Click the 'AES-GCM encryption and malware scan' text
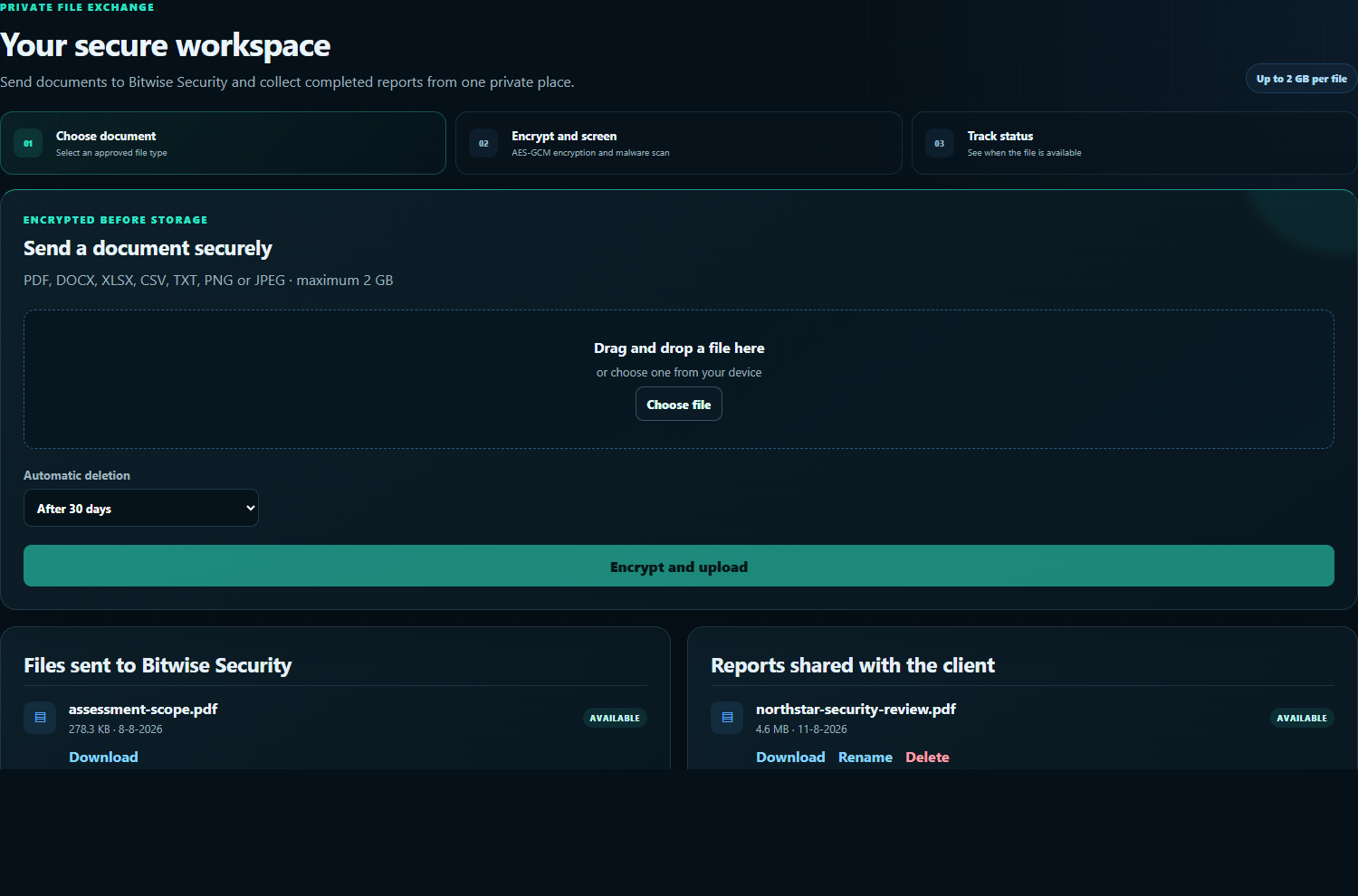The image size is (1358, 896). [590, 153]
